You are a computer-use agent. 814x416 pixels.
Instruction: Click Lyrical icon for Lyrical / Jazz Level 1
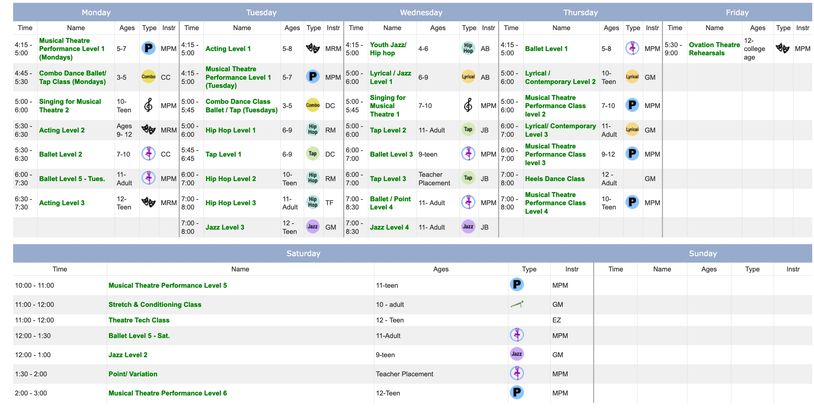[468, 76]
